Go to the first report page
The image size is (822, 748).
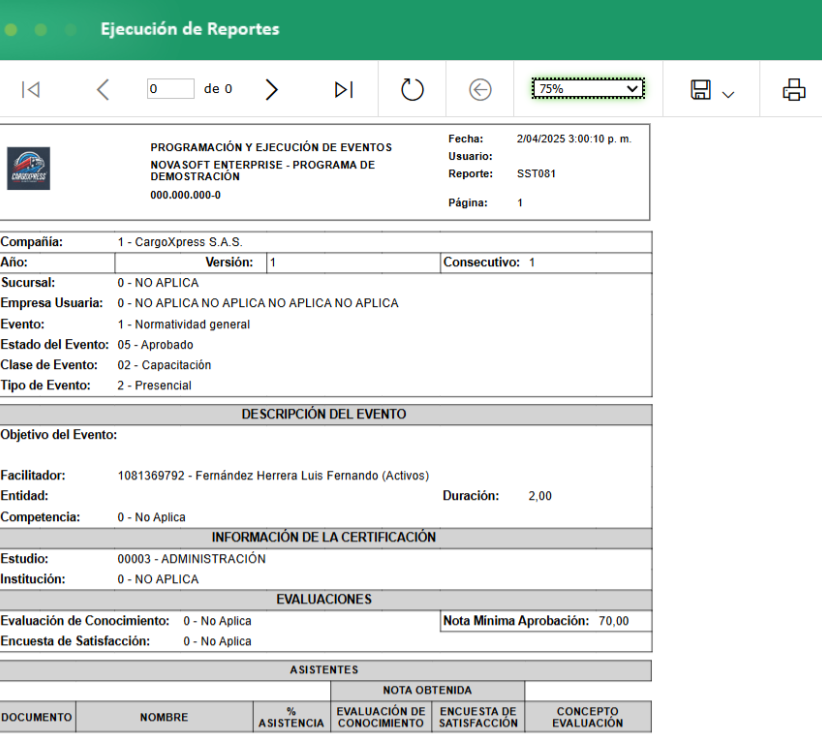coord(30,89)
